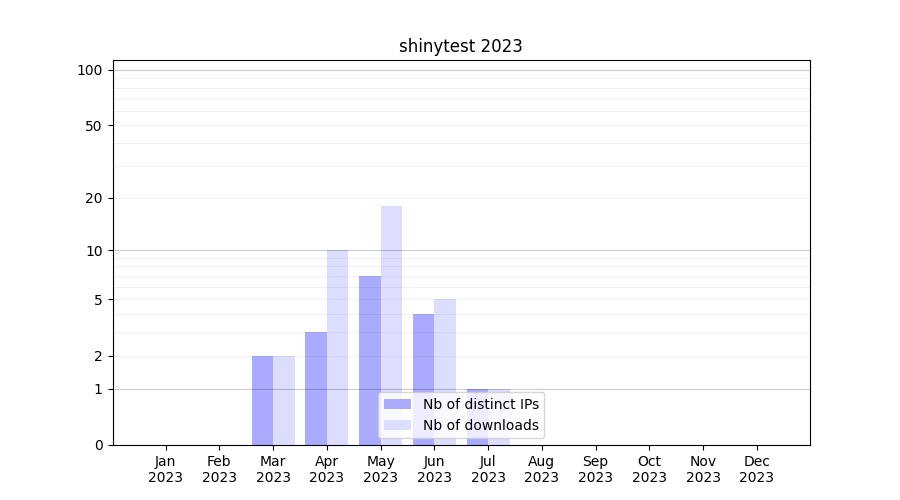Click the chart title shinytest 2023

[x=460, y=46]
